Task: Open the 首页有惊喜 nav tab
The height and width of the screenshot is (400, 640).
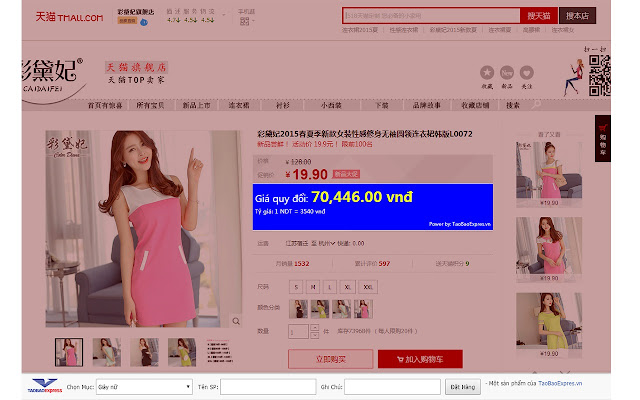Action: (105, 105)
